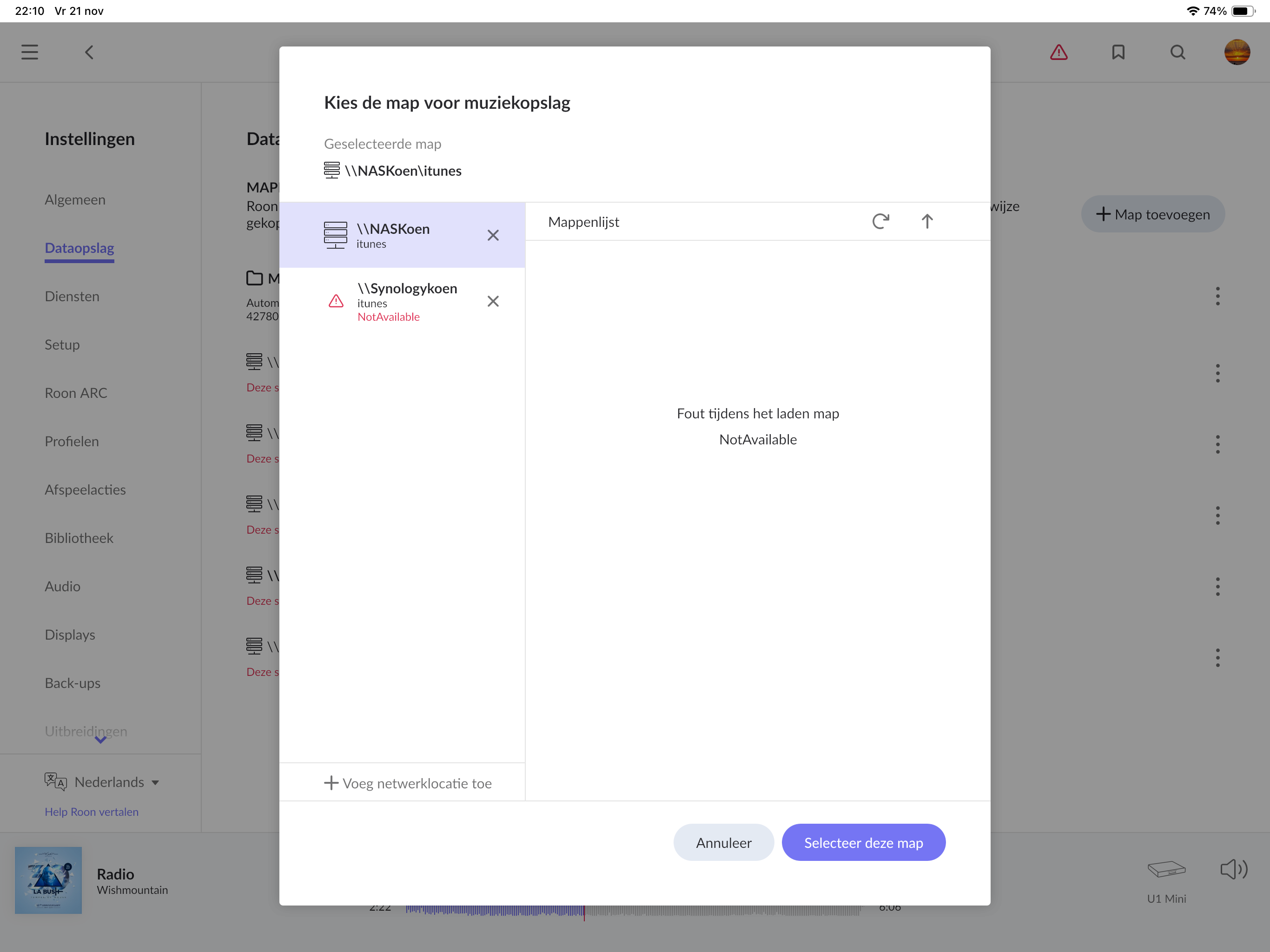Select \\Synologykoen itunes location
1270x952 pixels.
tap(406, 301)
